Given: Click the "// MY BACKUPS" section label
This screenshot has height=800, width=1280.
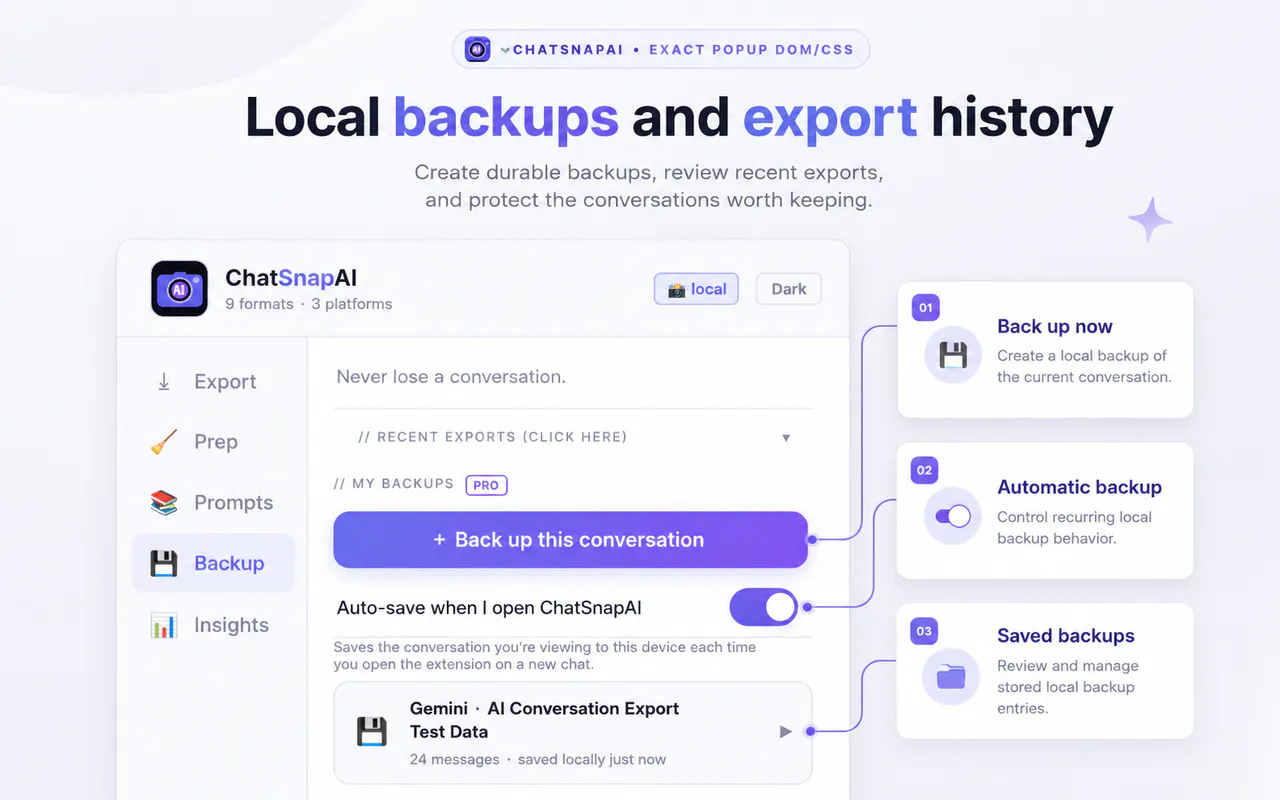Looking at the screenshot, I should coord(394,484).
